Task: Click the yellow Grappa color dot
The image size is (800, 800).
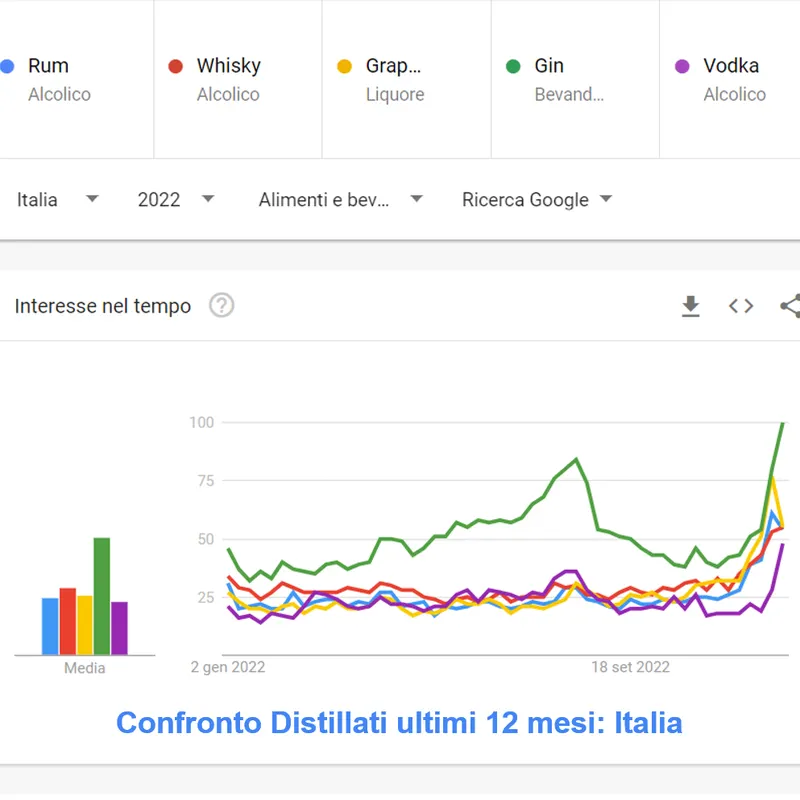Action: pos(345,67)
